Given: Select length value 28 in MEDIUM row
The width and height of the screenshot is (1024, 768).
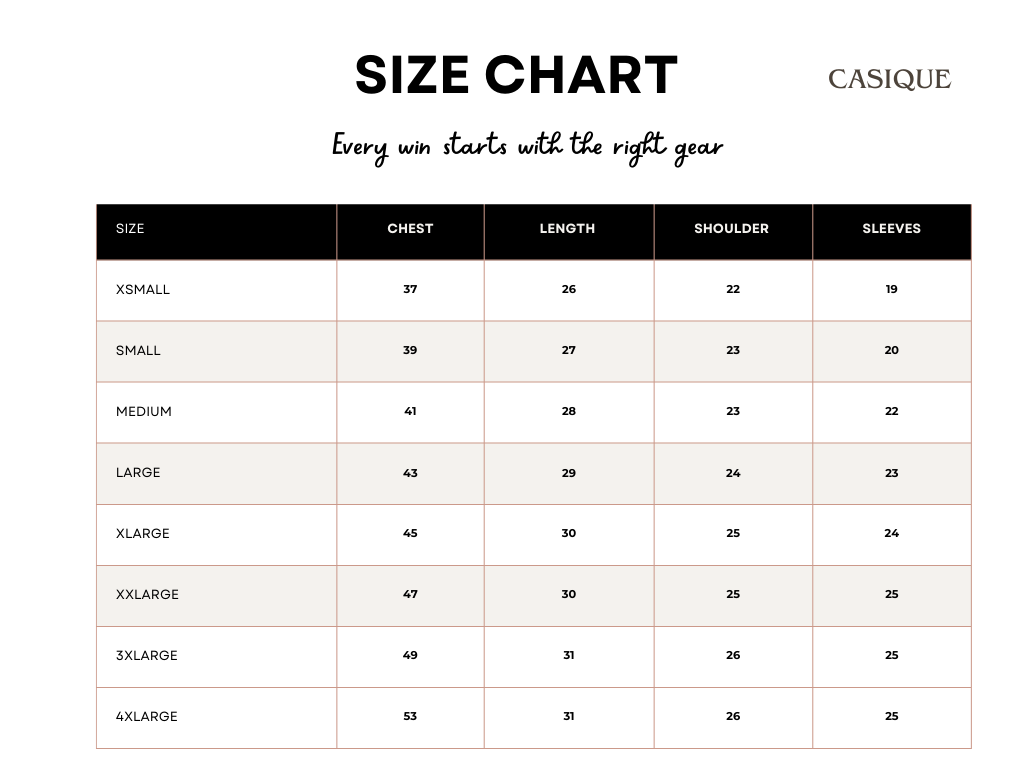Looking at the screenshot, I should [568, 412].
